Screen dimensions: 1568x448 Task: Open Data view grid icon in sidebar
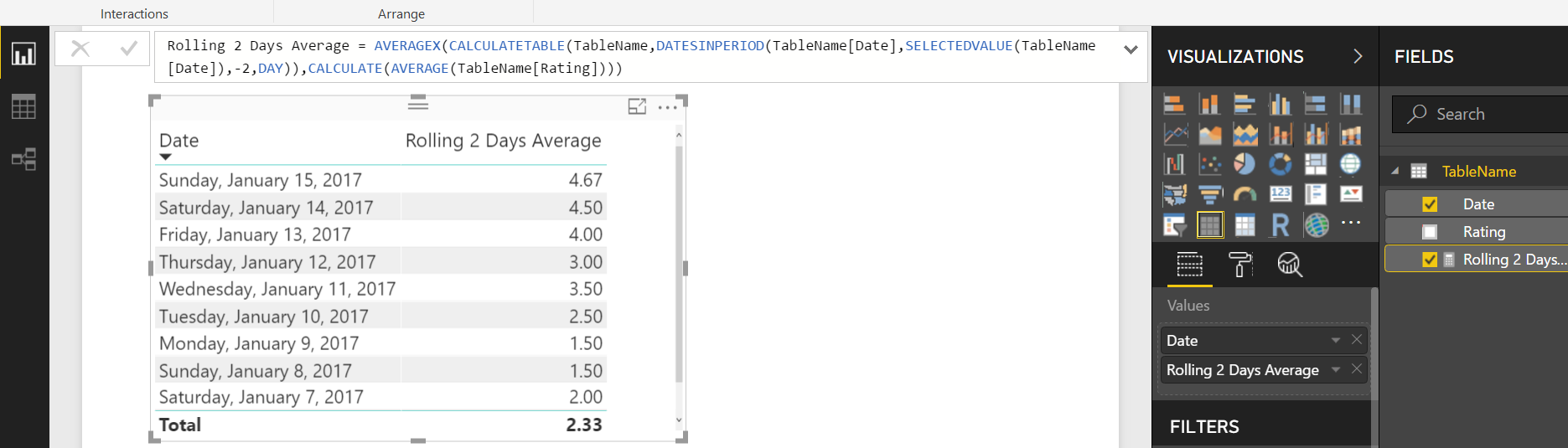[23, 107]
